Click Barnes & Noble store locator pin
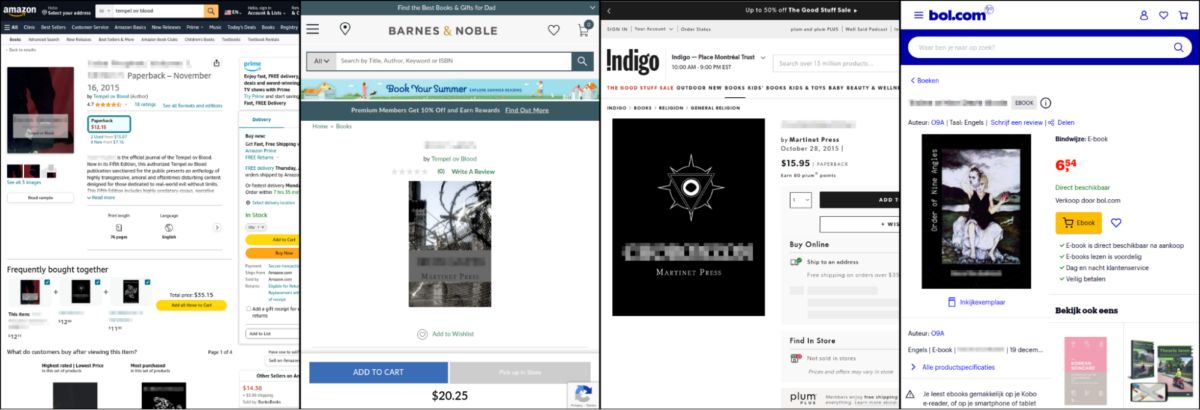Viewport: 1200px width, 410px height. click(x=344, y=29)
